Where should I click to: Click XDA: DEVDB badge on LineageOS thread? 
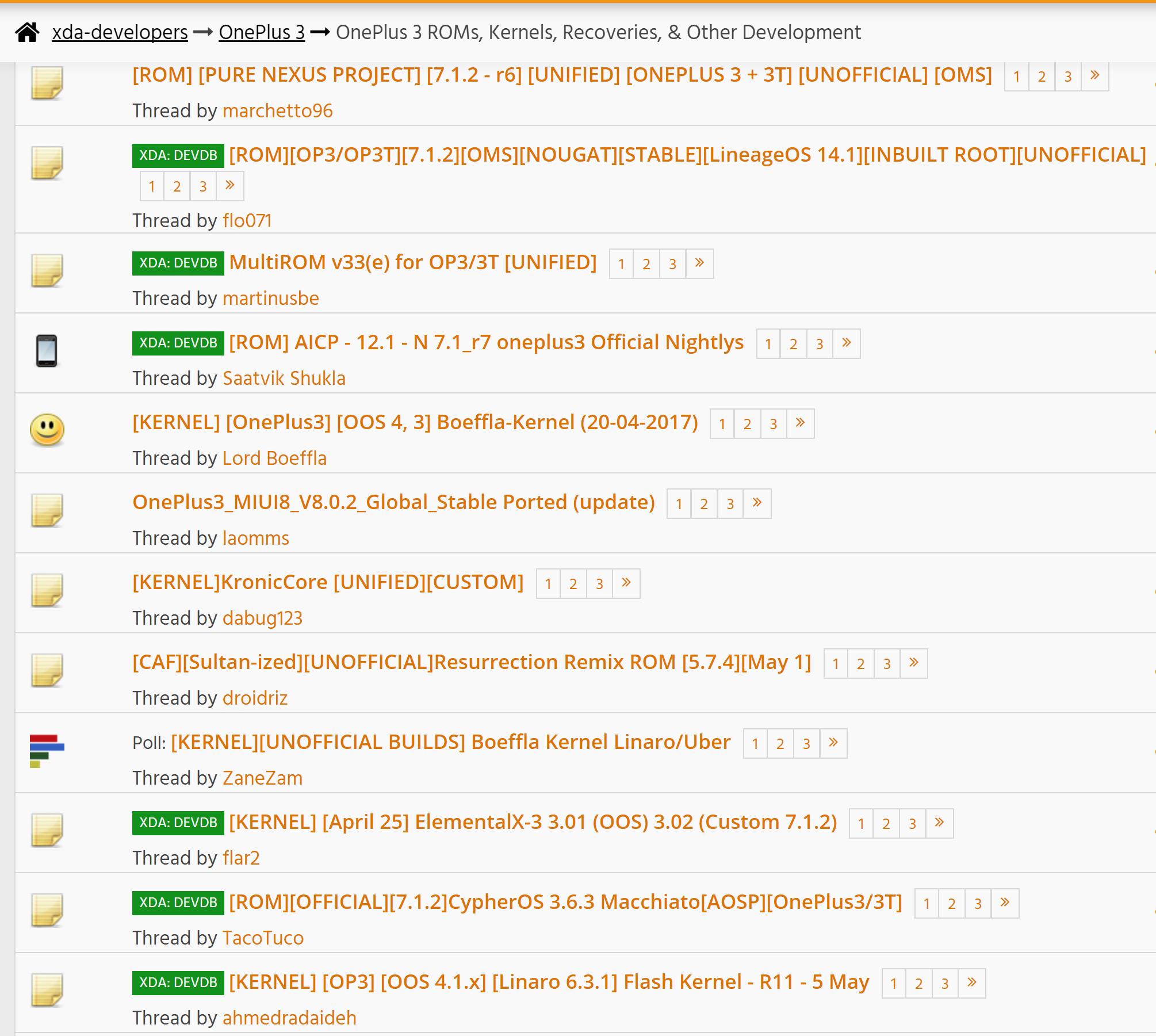tap(178, 155)
